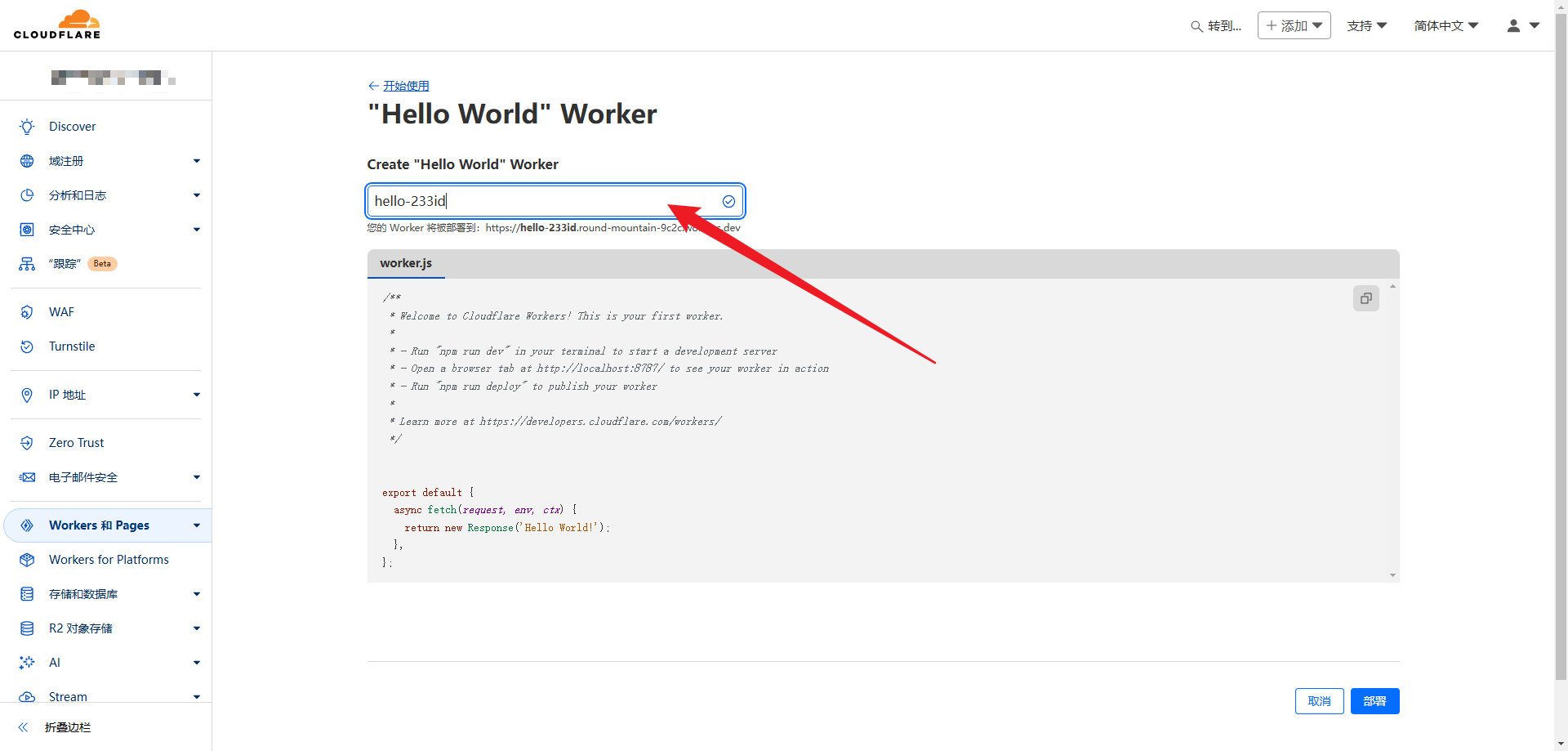This screenshot has width=1568, height=751.
Task: Click the Cloudflare logo
Action: click(x=57, y=25)
